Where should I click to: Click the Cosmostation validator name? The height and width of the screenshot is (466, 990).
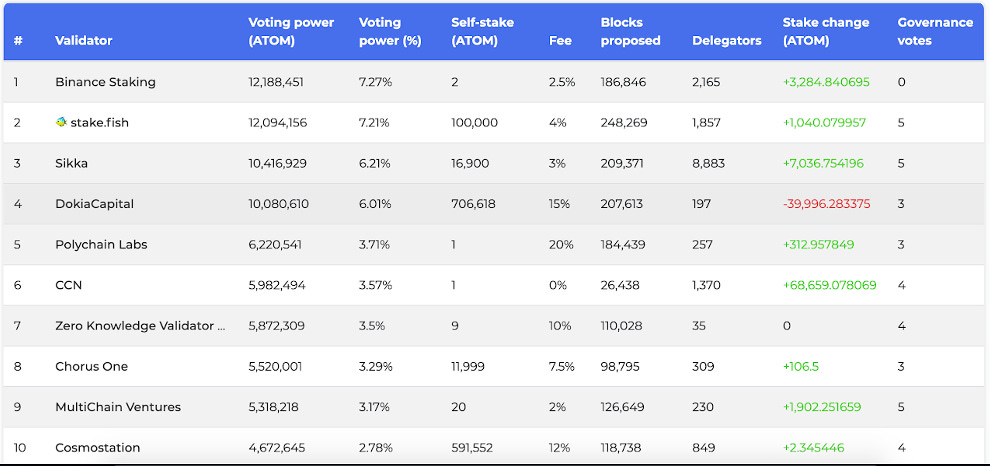point(97,447)
